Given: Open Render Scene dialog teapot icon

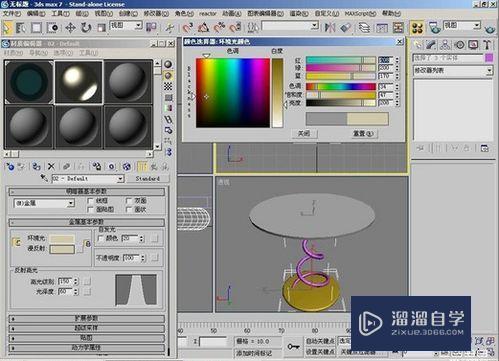Looking at the screenshot, I should click(x=434, y=28).
